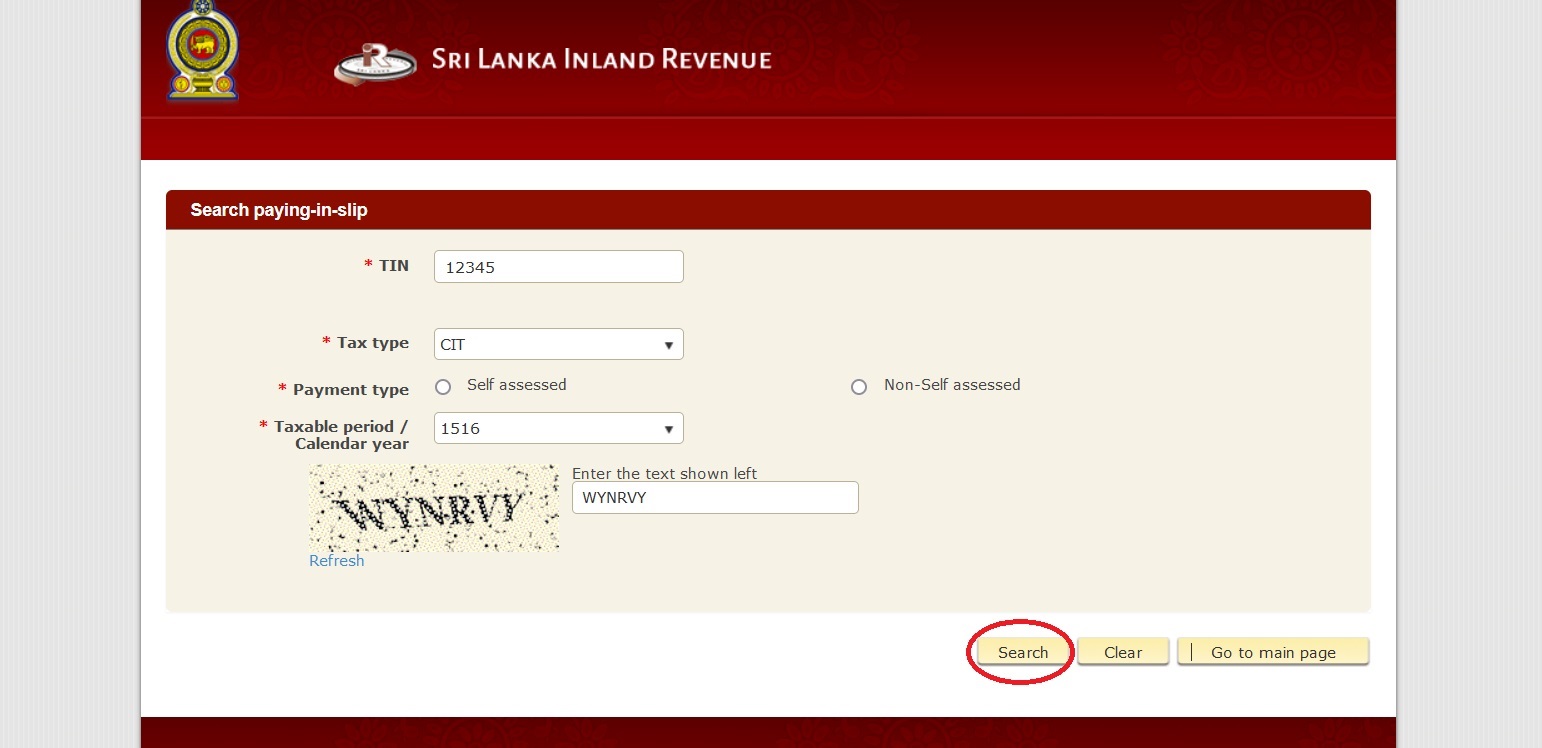Screen dimensions: 1542x748
Task: Focus the TIN input field
Action: (558, 267)
